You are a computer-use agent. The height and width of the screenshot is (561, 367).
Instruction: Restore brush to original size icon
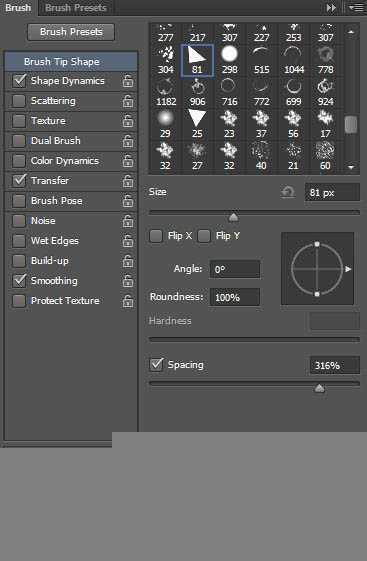pos(288,192)
